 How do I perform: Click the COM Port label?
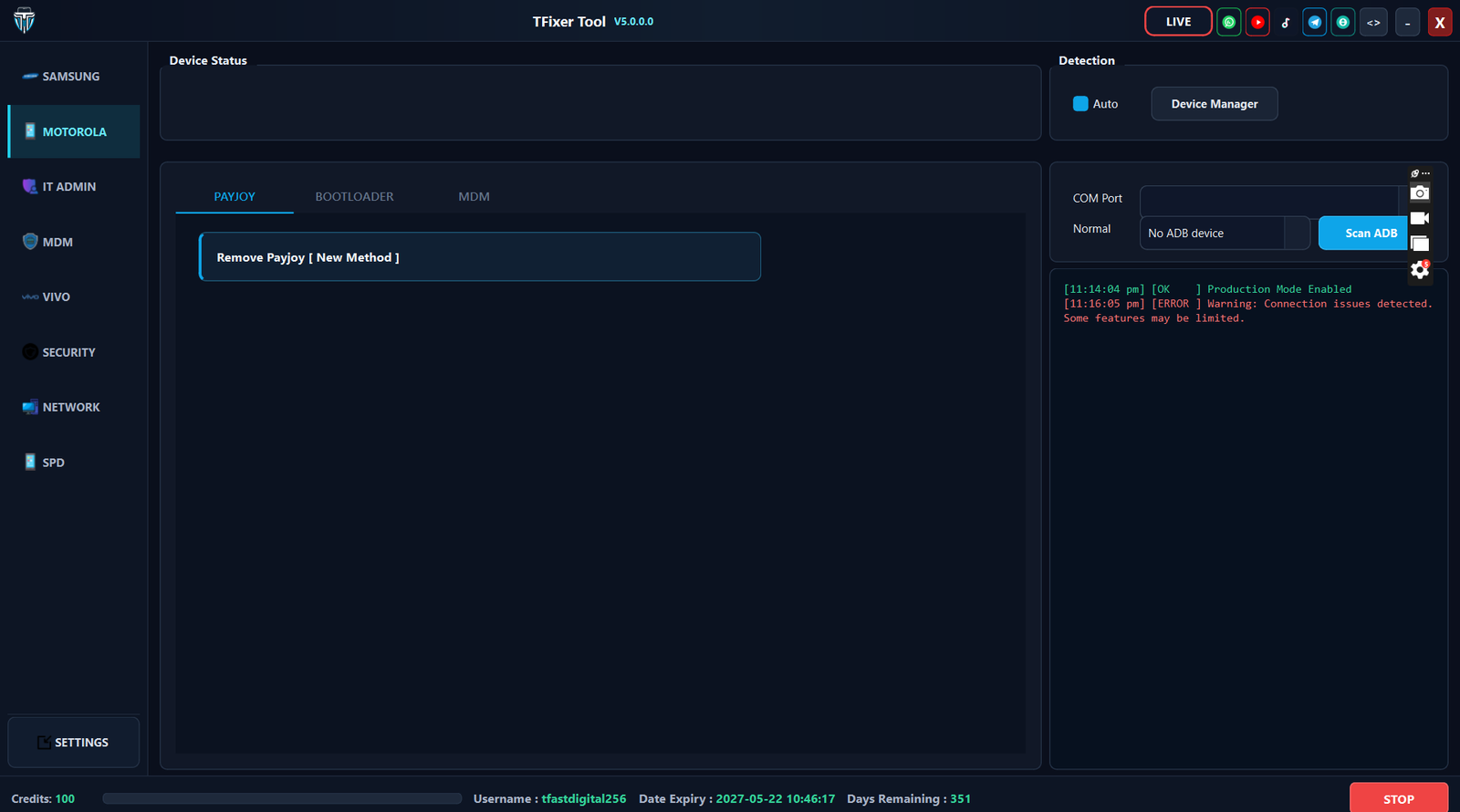1098,198
